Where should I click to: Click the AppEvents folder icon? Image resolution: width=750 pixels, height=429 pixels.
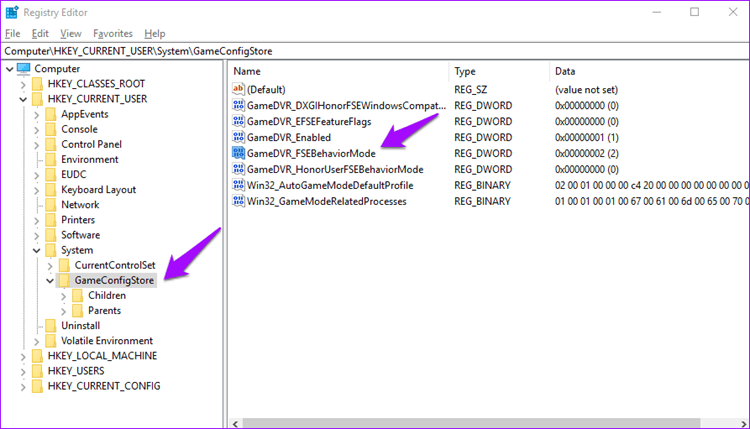pos(51,114)
